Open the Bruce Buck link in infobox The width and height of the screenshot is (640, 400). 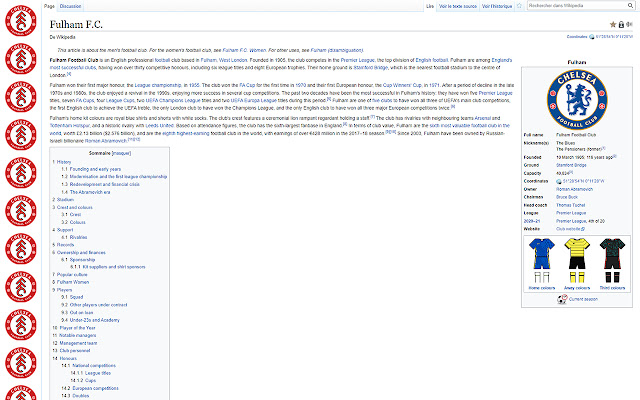567,197
